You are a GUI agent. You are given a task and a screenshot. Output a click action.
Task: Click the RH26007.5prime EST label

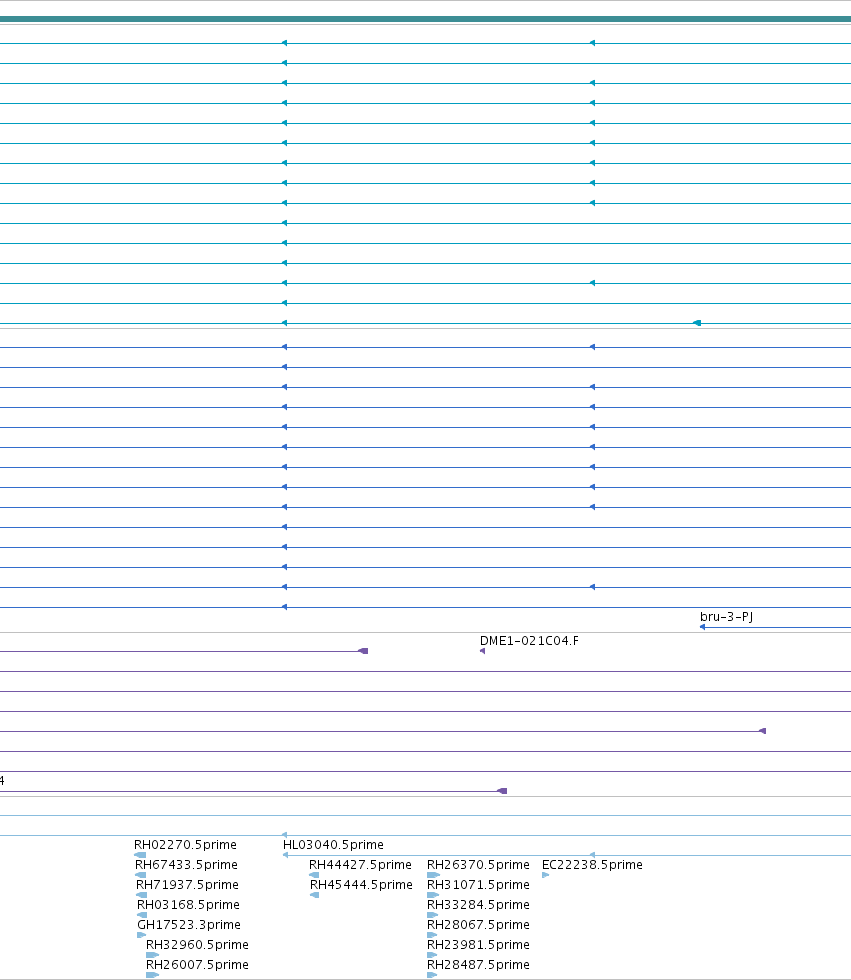pyautogui.click(x=197, y=965)
